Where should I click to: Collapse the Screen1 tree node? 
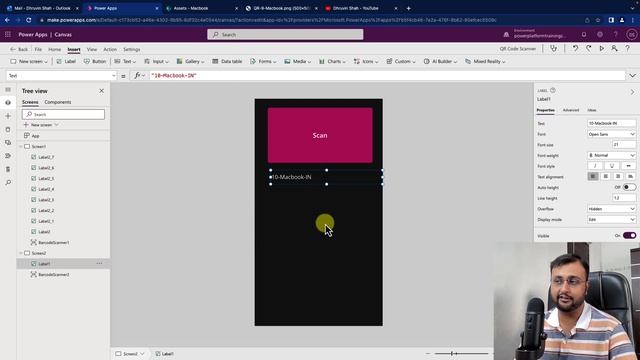coord(21,147)
